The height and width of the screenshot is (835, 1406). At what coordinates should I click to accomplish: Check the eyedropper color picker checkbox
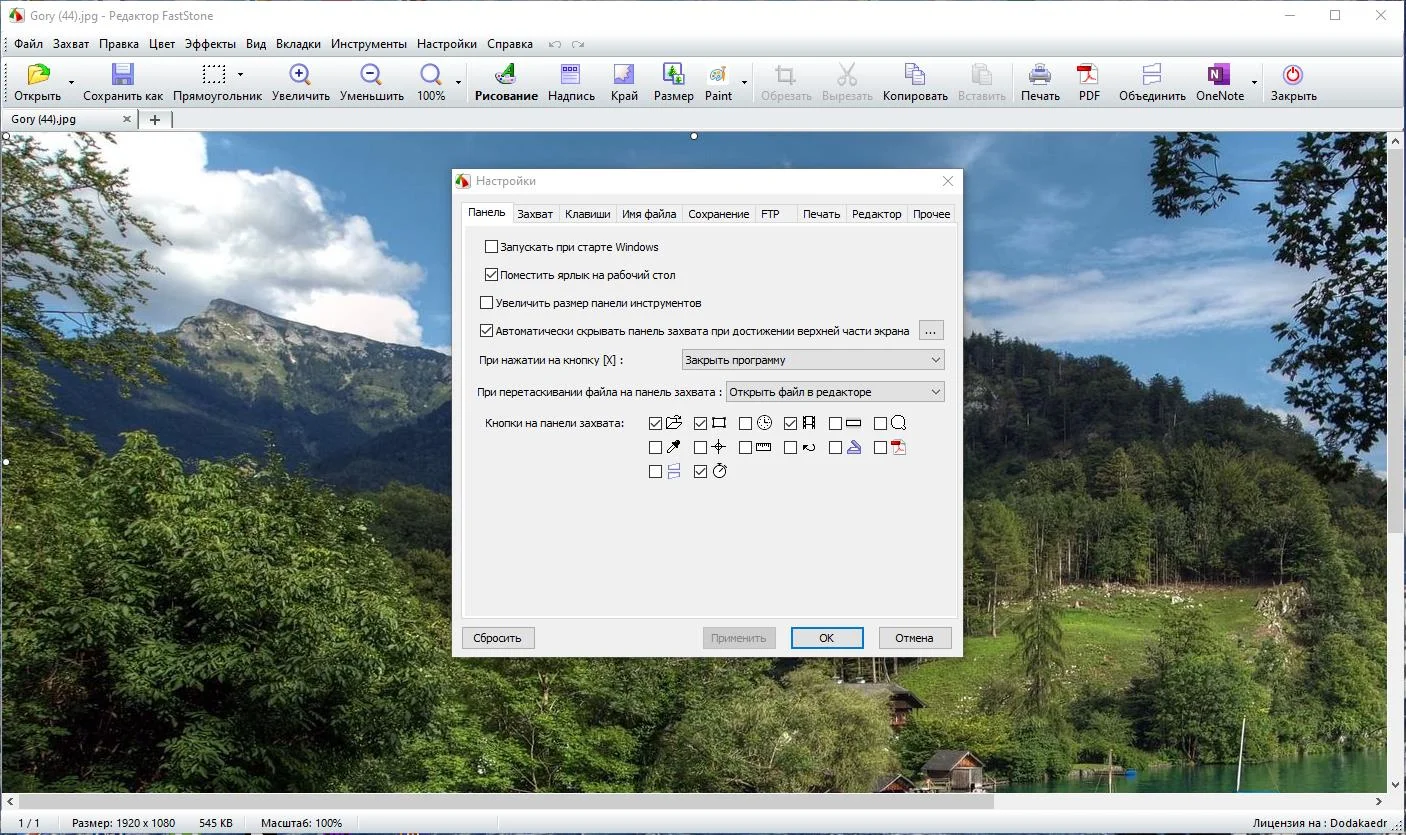[x=656, y=448]
